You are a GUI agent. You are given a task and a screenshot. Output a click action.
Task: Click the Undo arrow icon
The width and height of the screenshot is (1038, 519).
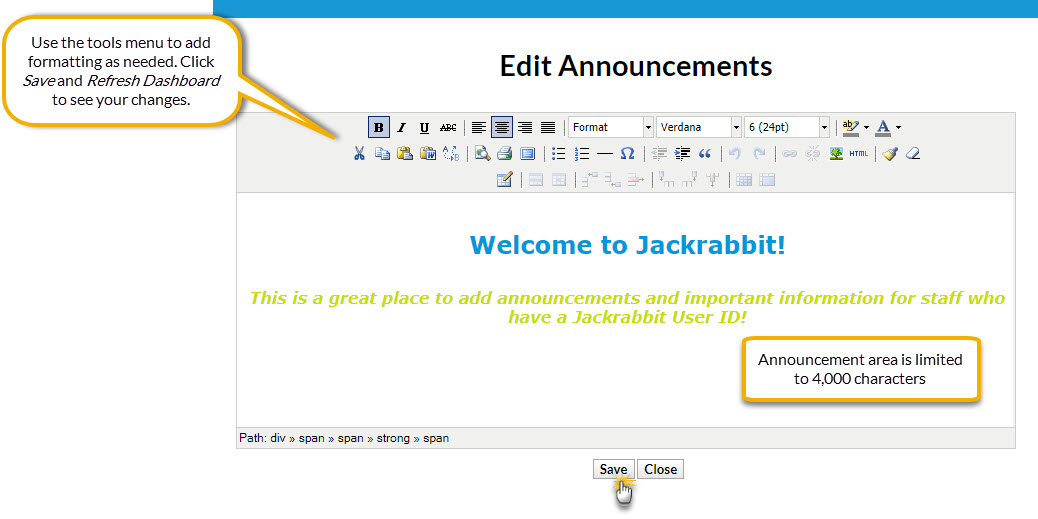735,154
